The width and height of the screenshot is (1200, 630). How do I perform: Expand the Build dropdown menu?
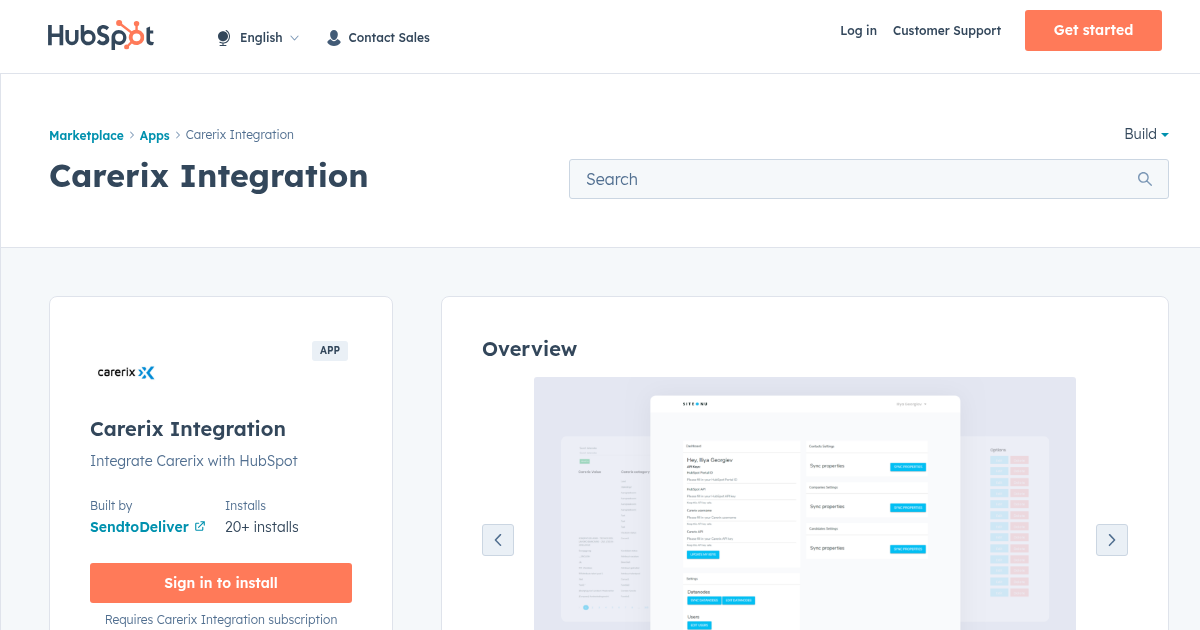1146,134
